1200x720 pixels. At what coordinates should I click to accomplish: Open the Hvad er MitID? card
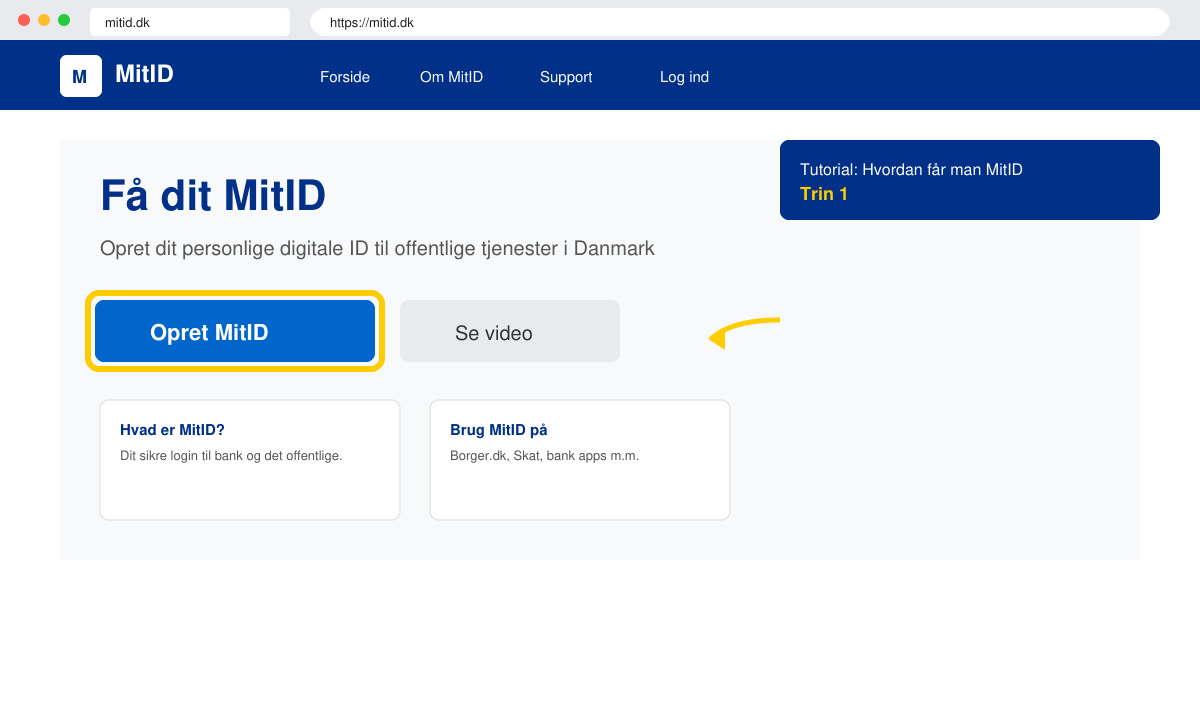(x=250, y=460)
